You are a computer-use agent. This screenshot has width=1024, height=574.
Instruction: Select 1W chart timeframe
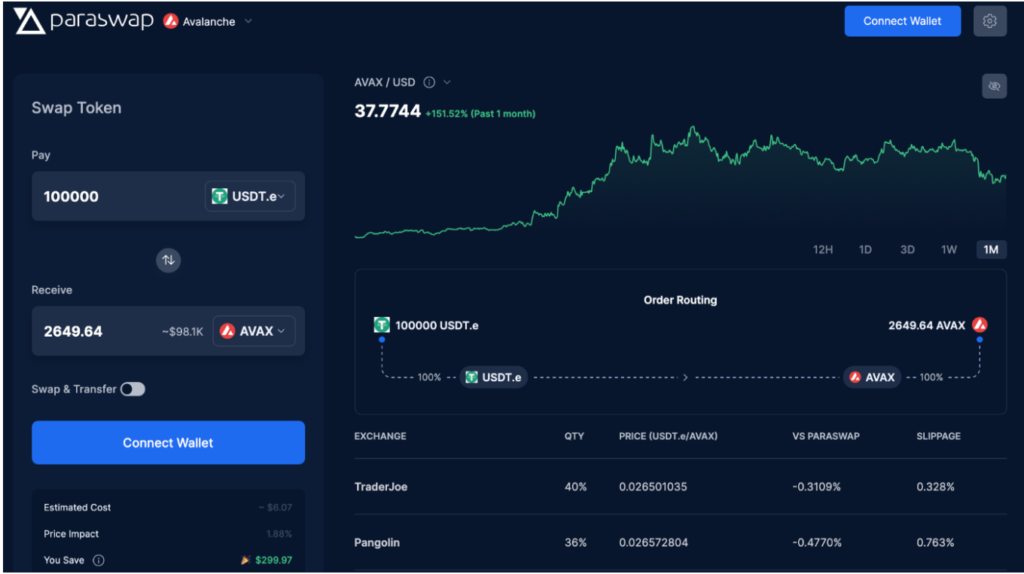click(x=949, y=249)
